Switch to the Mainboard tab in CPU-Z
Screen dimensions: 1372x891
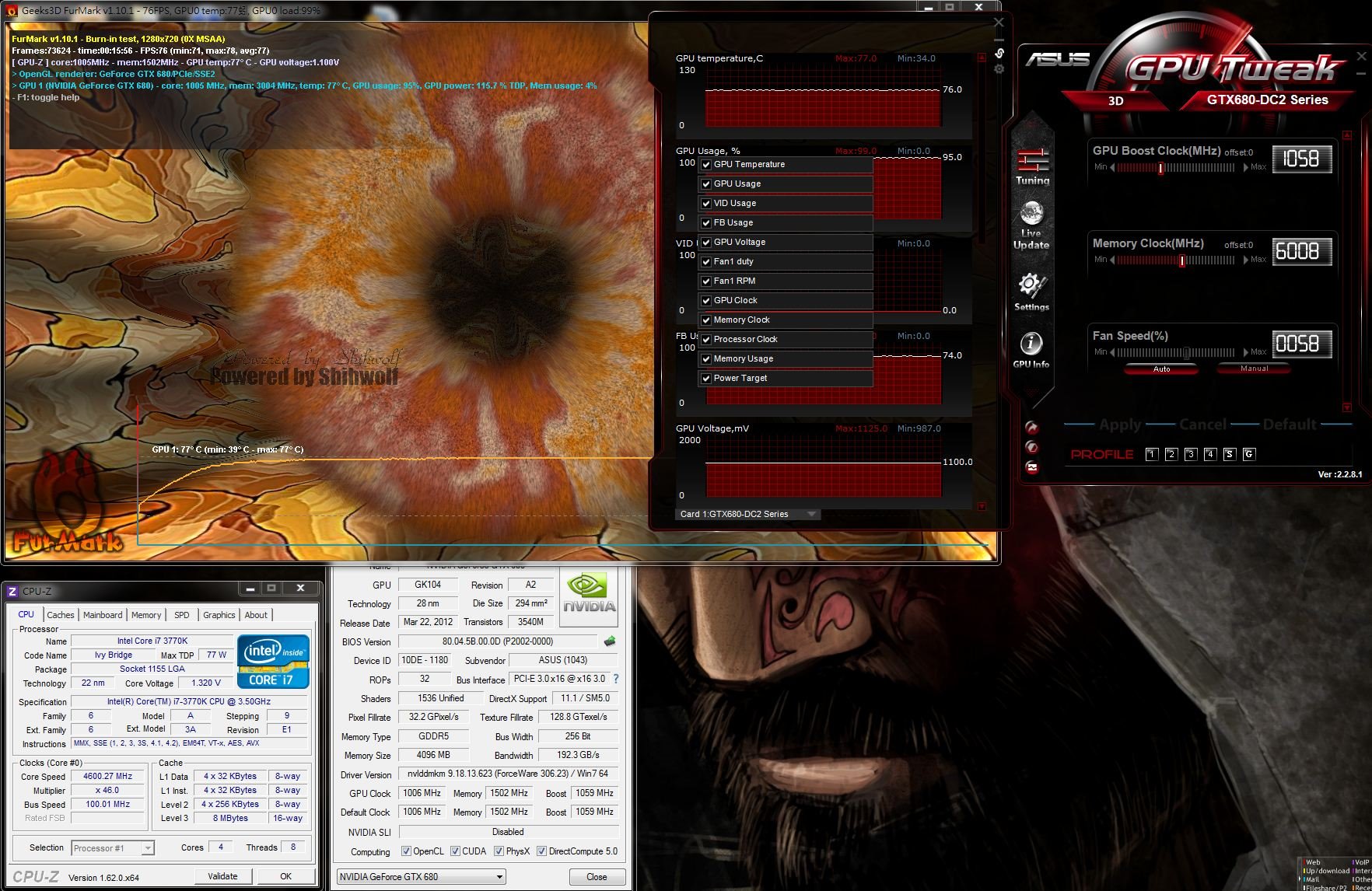[103, 615]
